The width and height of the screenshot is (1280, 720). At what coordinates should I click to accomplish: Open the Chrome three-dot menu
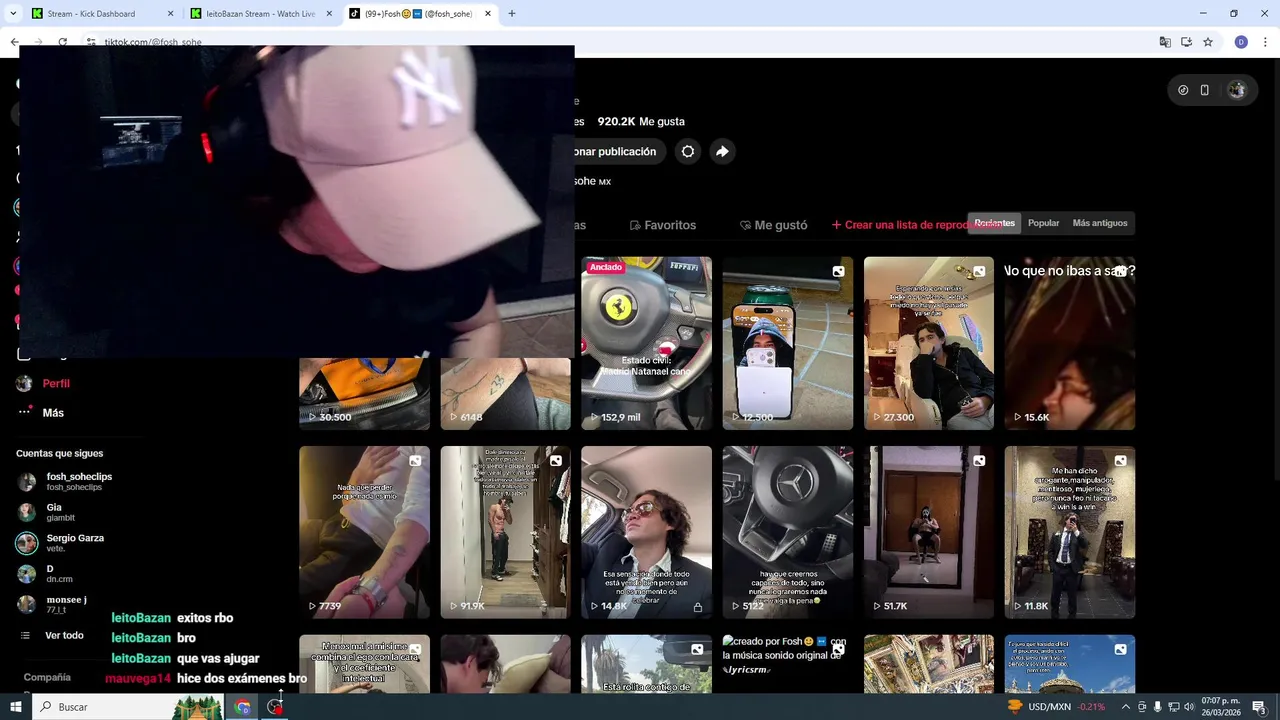(x=1264, y=42)
